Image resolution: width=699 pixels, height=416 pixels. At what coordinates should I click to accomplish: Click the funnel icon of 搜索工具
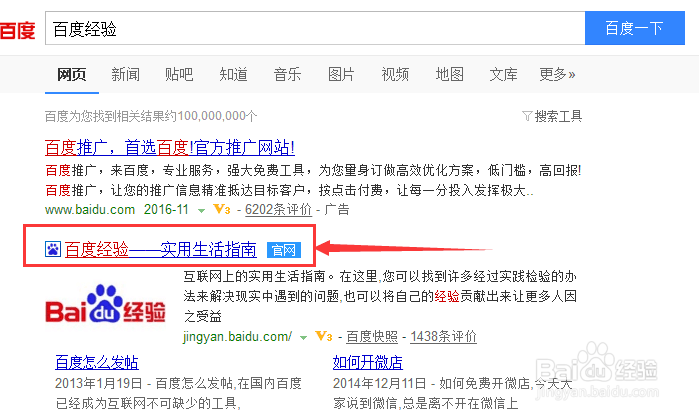point(527,116)
